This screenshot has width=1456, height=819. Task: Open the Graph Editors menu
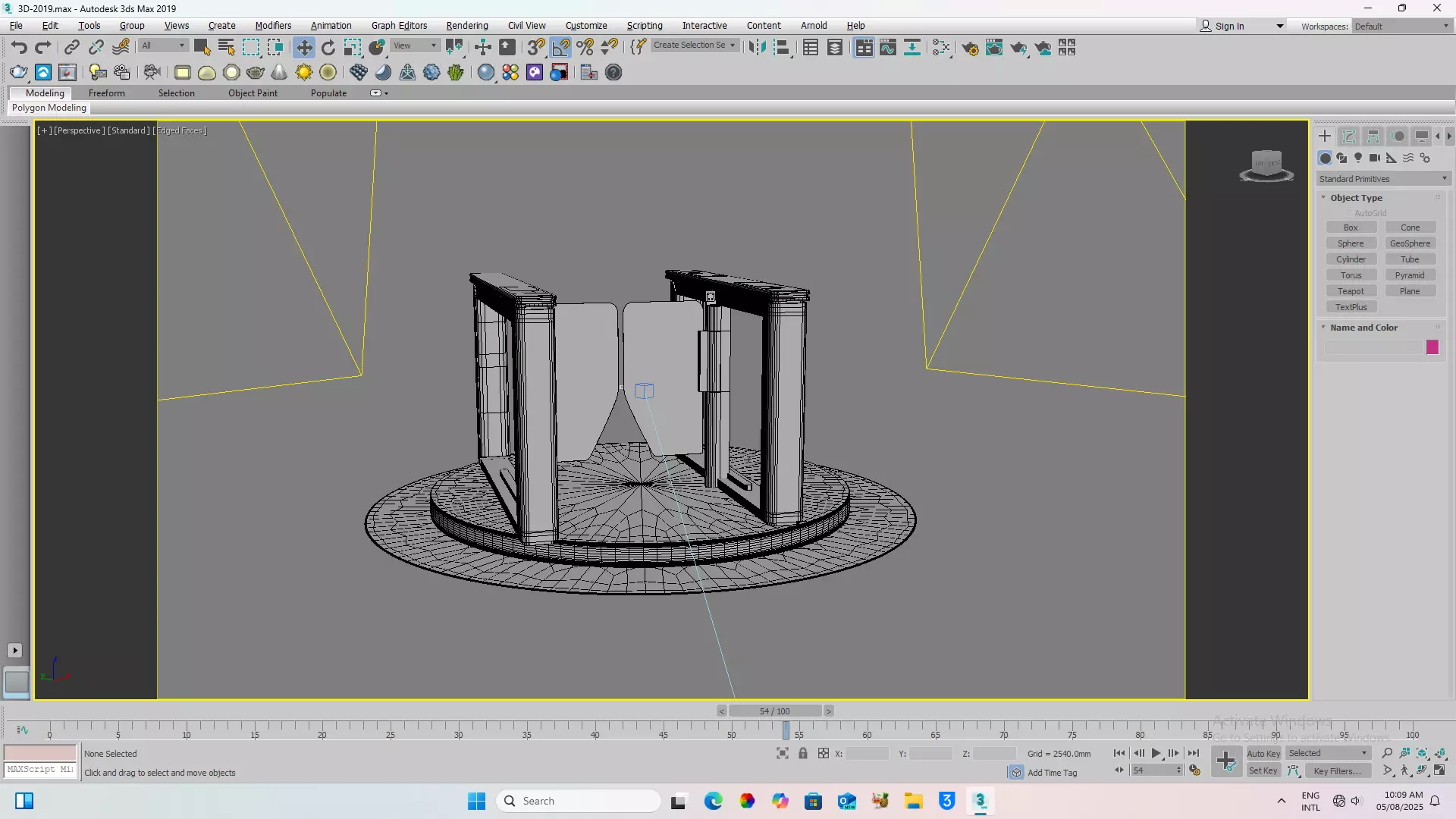pyautogui.click(x=399, y=26)
